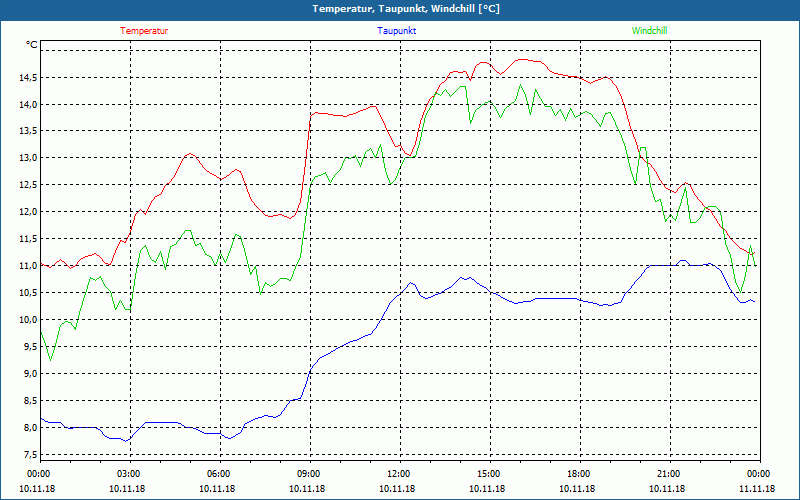Click the 15:00 time axis label
The image size is (800, 500).
[488, 474]
